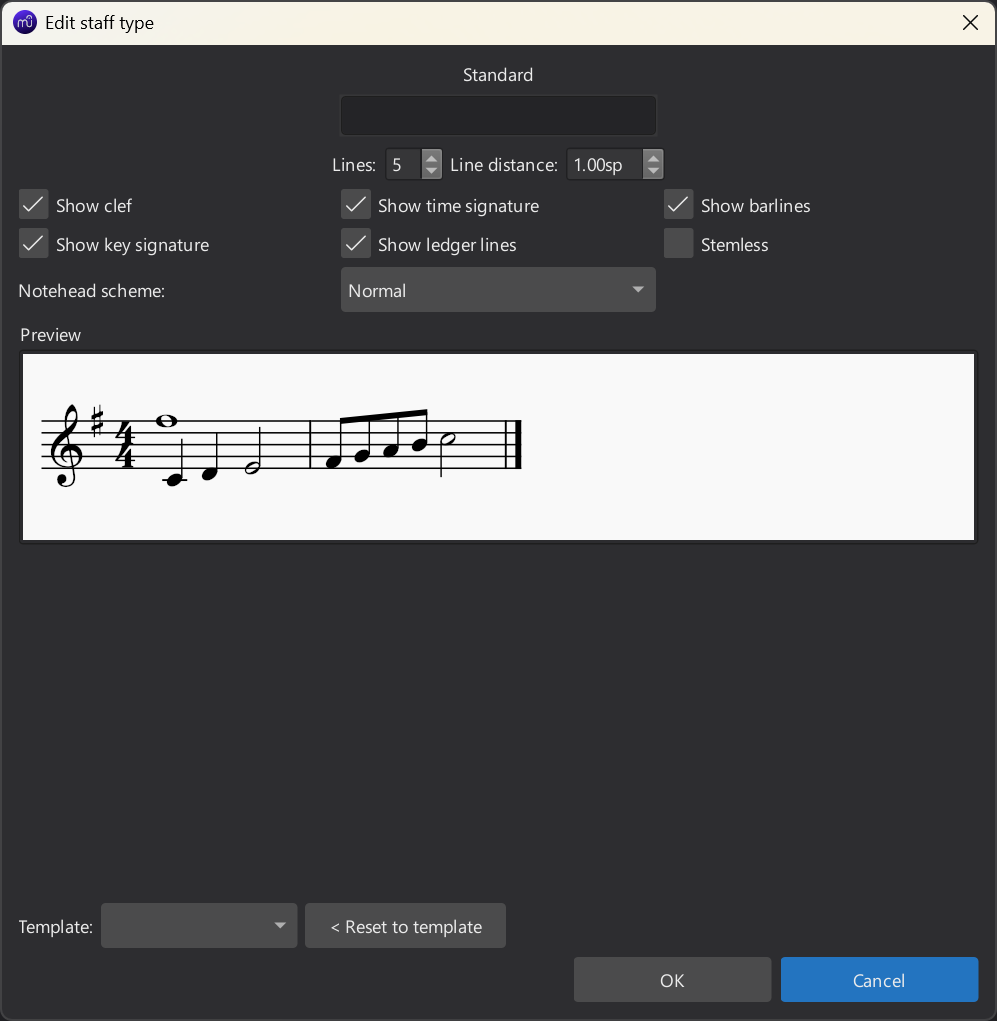Uncheck Show ledger lines
The height and width of the screenshot is (1021, 997).
tap(356, 244)
